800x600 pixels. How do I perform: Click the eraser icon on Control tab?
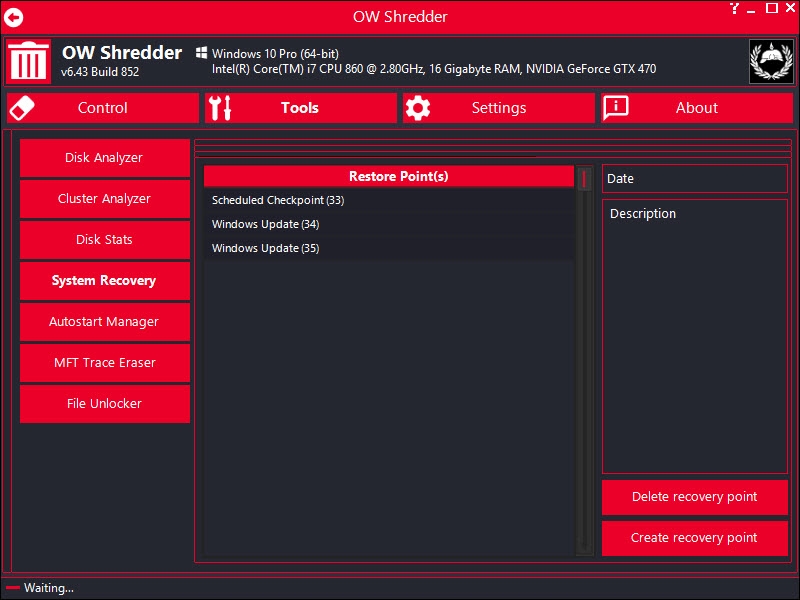22,108
